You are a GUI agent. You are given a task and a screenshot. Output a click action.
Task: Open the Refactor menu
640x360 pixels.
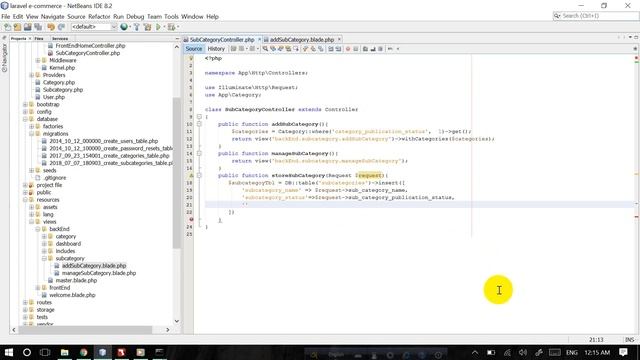(x=99, y=17)
